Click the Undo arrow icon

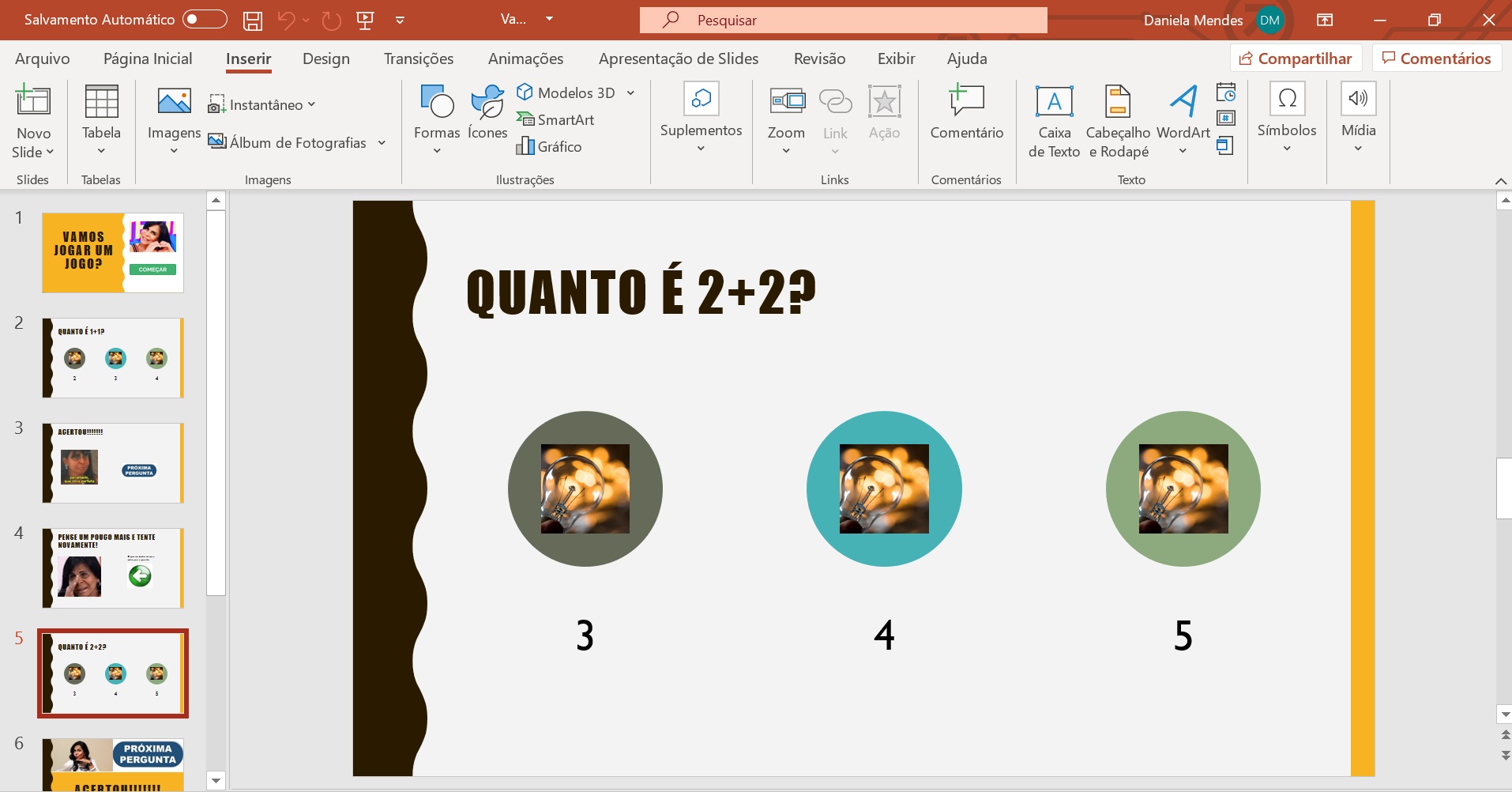click(287, 21)
